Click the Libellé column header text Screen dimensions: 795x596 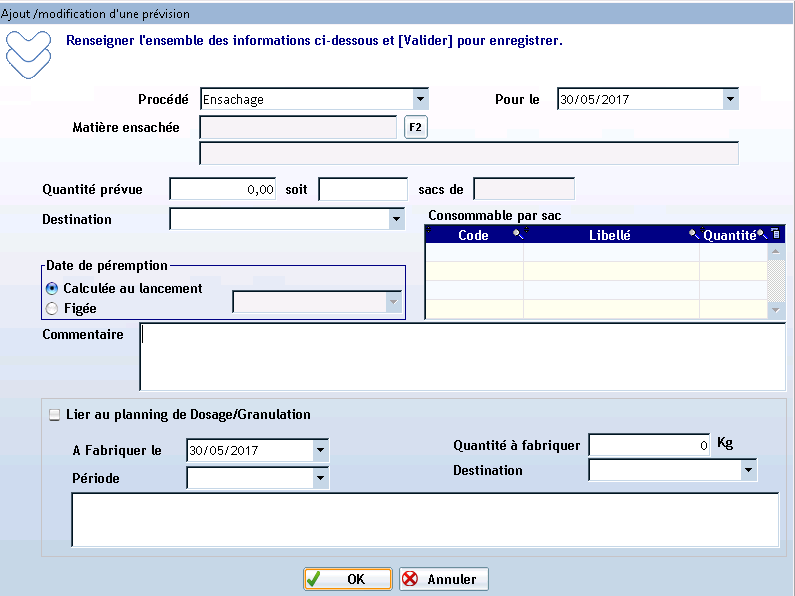point(609,235)
